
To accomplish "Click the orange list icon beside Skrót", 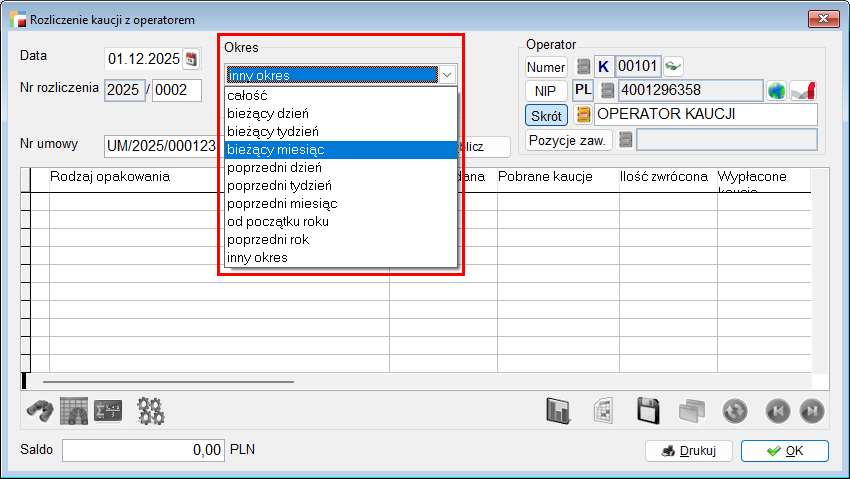I will point(583,115).
